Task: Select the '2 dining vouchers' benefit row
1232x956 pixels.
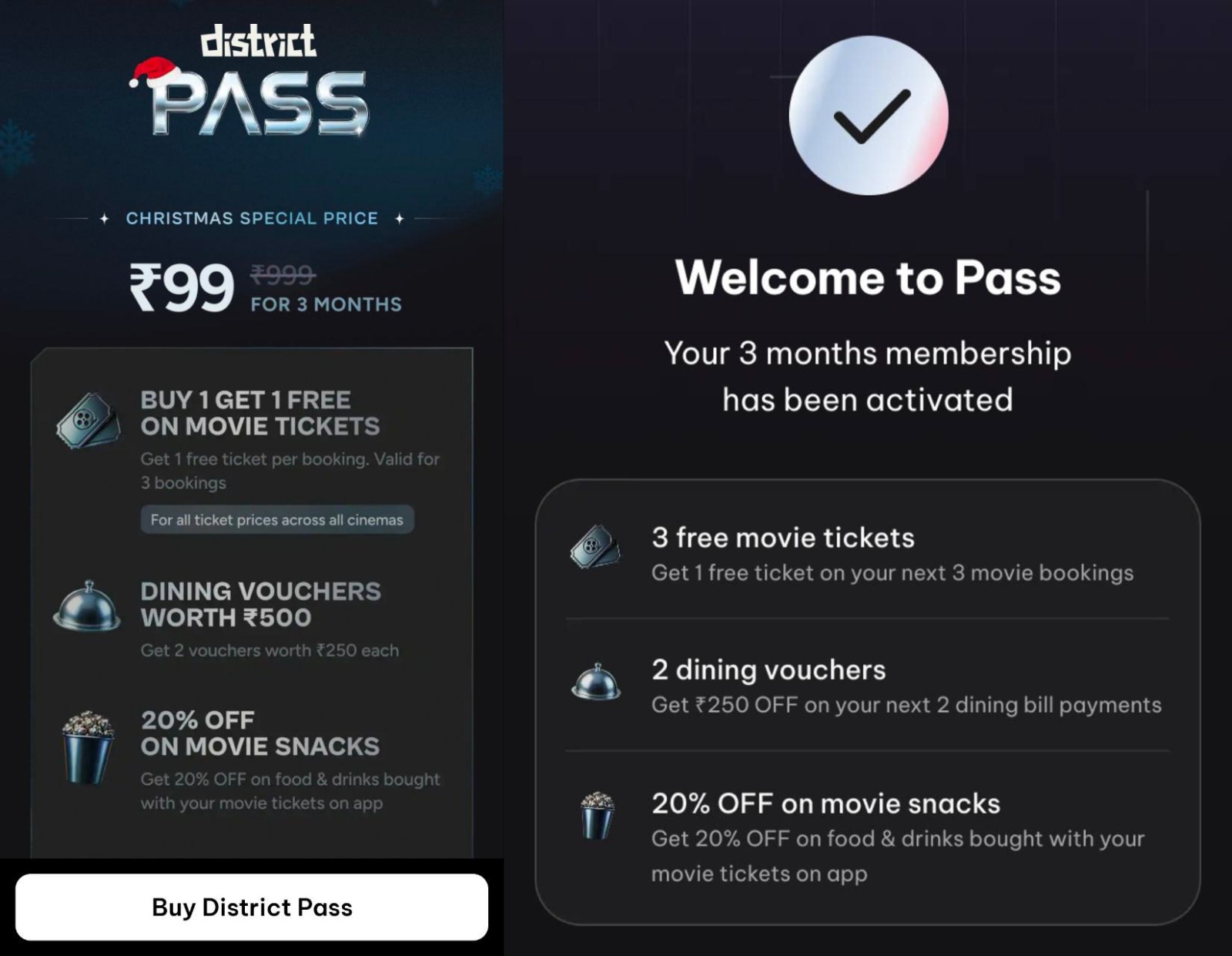Action: pyautogui.click(x=867, y=686)
